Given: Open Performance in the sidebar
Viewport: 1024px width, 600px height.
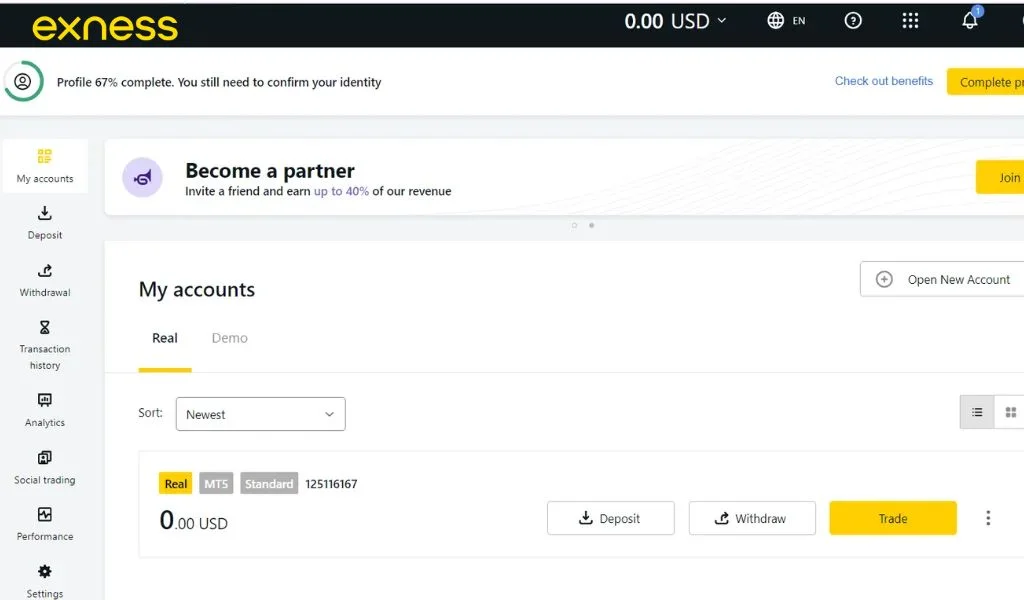Looking at the screenshot, I should tap(45, 523).
